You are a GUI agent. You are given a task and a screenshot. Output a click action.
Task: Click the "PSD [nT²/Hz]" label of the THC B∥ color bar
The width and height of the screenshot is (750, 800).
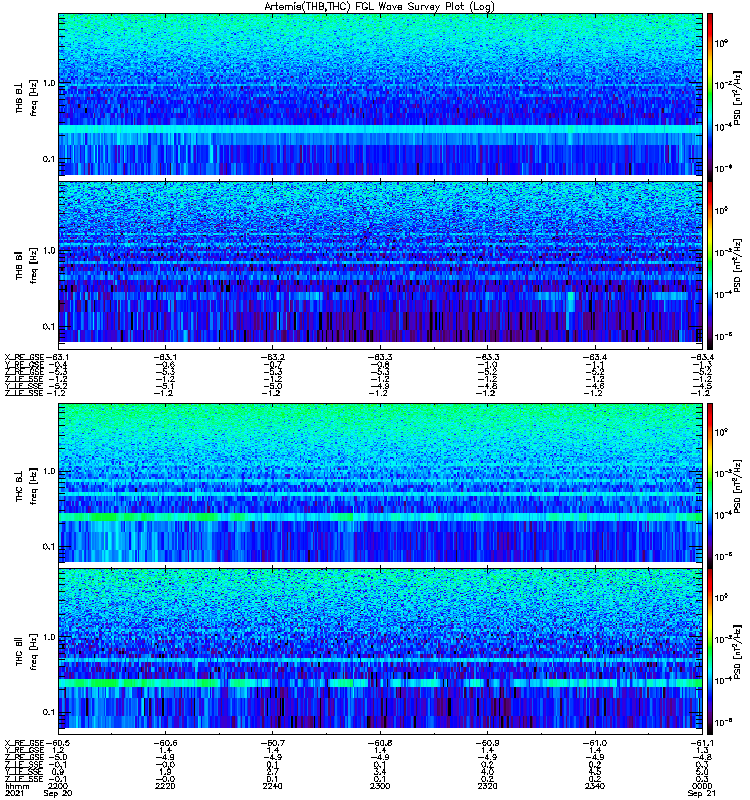(x=737, y=652)
